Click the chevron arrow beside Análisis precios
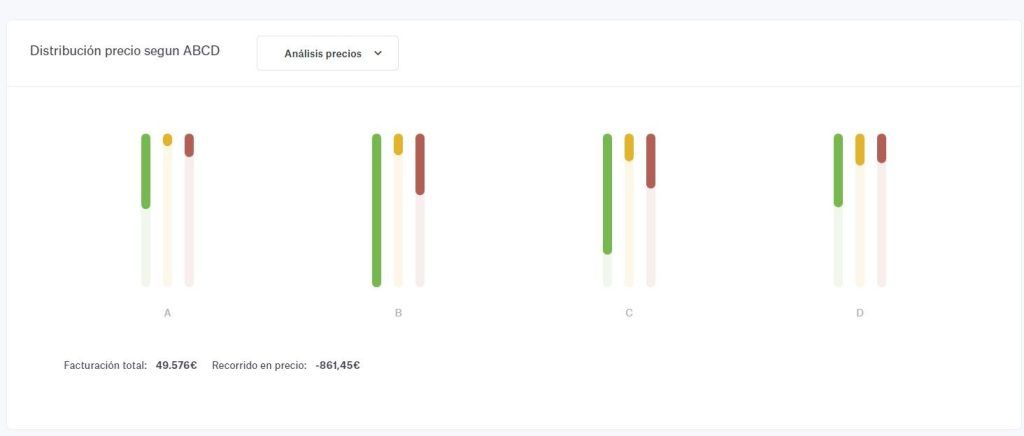1024x436 pixels. [377, 54]
